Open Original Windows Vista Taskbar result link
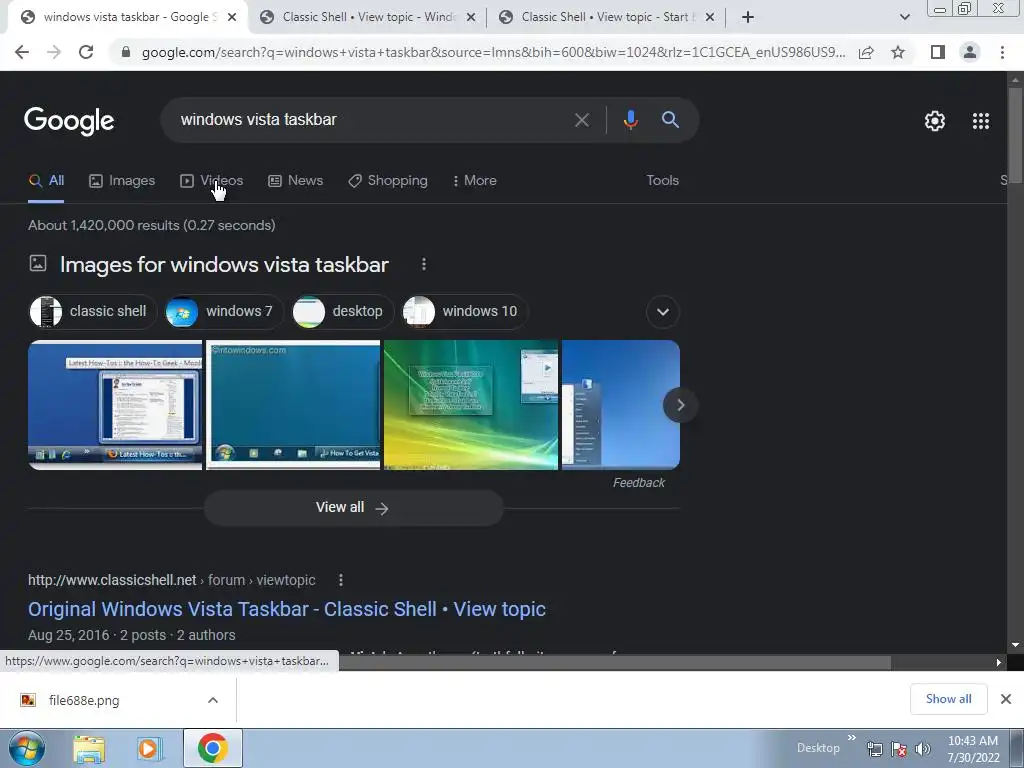 tap(287, 609)
